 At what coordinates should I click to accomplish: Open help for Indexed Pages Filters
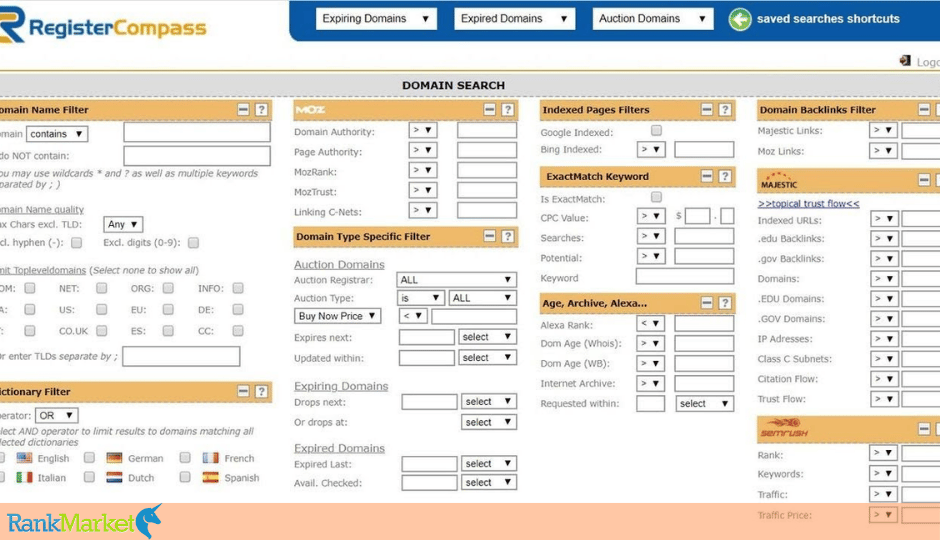tap(725, 110)
